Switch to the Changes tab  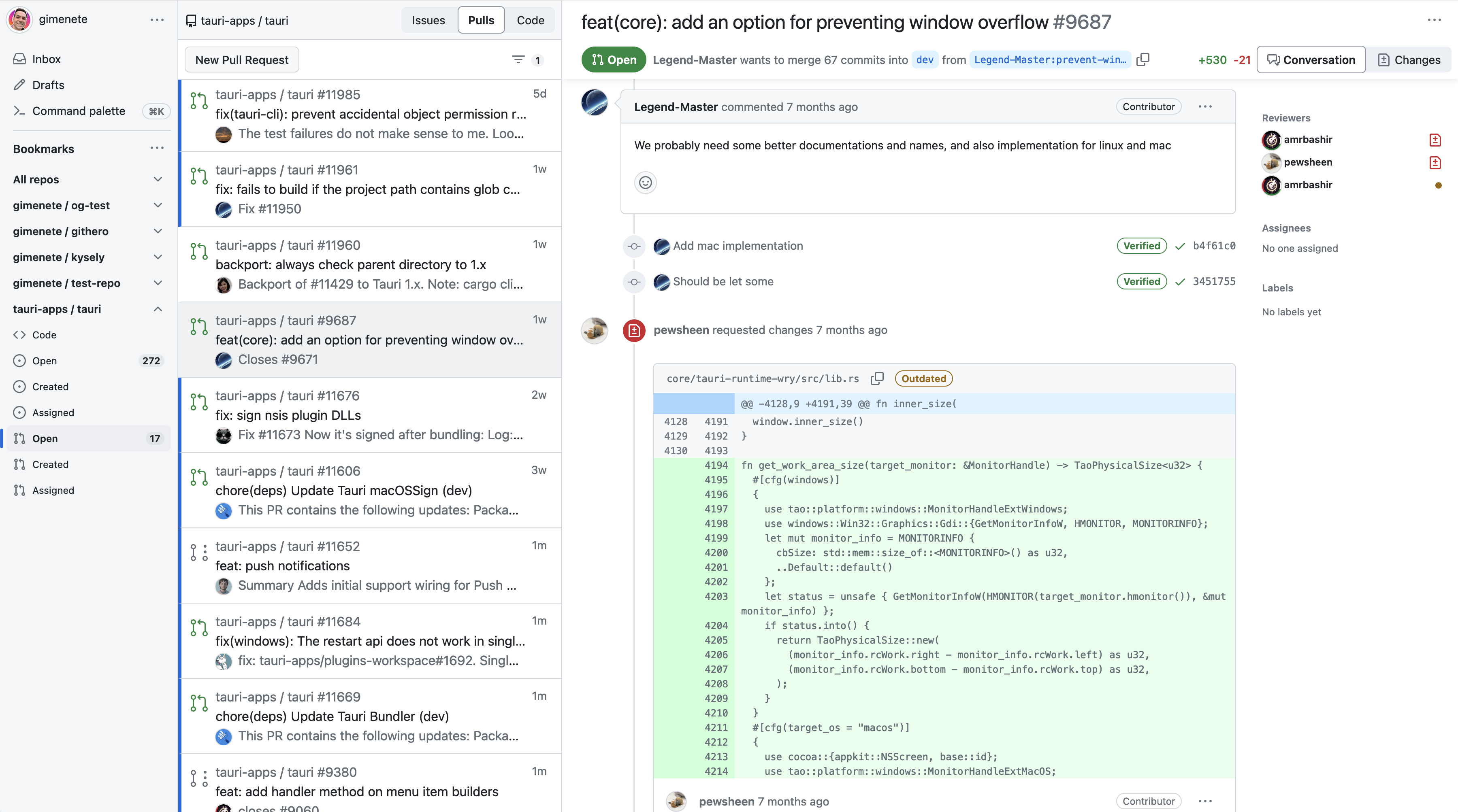[x=1409, y=60]
